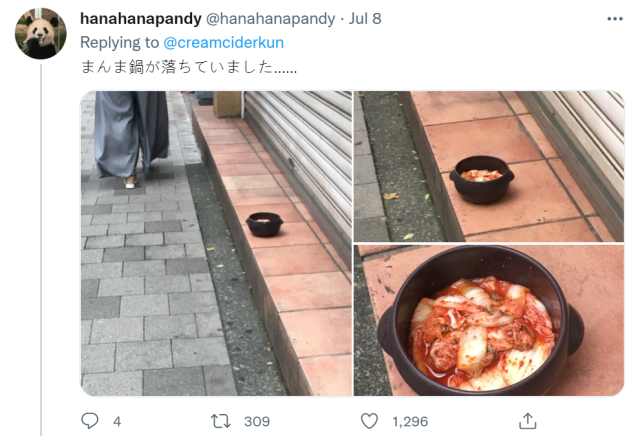Like the tweet with the heart icon
The image size is (640, 436).
pyautogui.click(x=369, y=421)
